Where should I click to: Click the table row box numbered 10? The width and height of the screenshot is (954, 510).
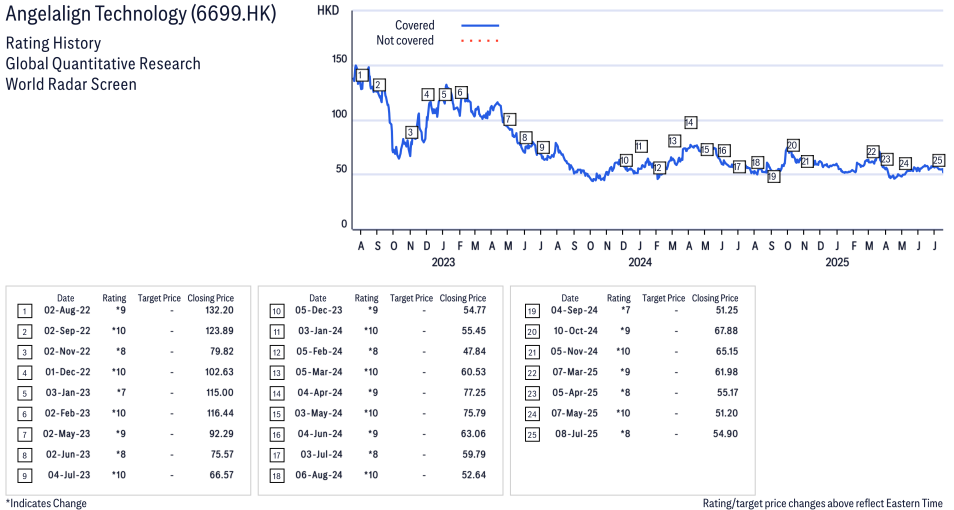click(x=277, y=312)
